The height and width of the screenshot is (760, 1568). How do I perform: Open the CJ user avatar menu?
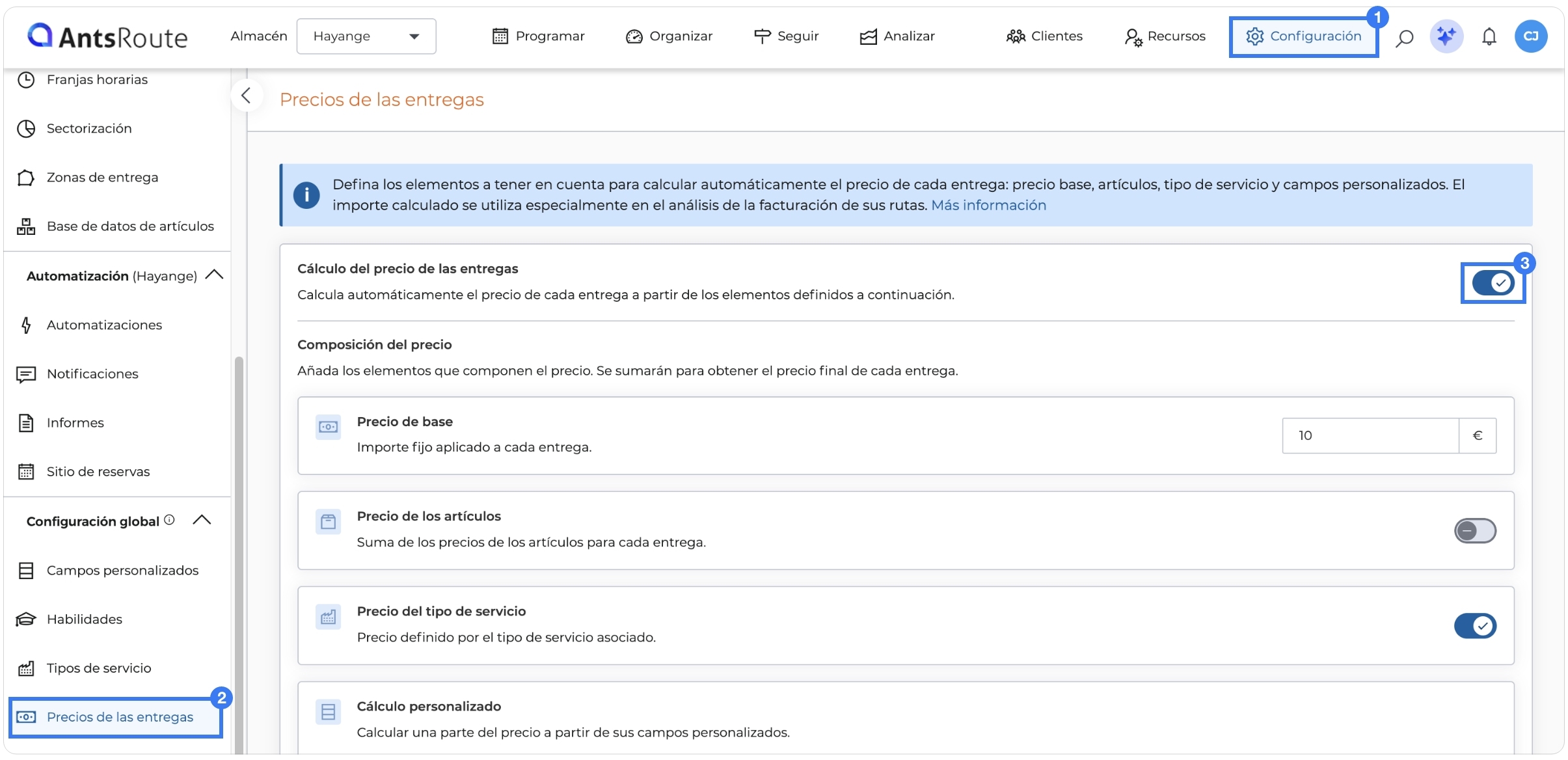(x=1530, y=36)
